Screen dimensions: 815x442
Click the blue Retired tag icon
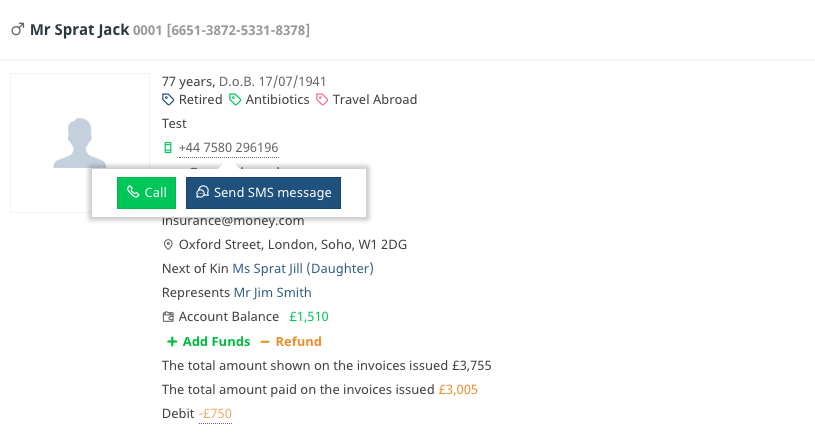coord(168,99)
